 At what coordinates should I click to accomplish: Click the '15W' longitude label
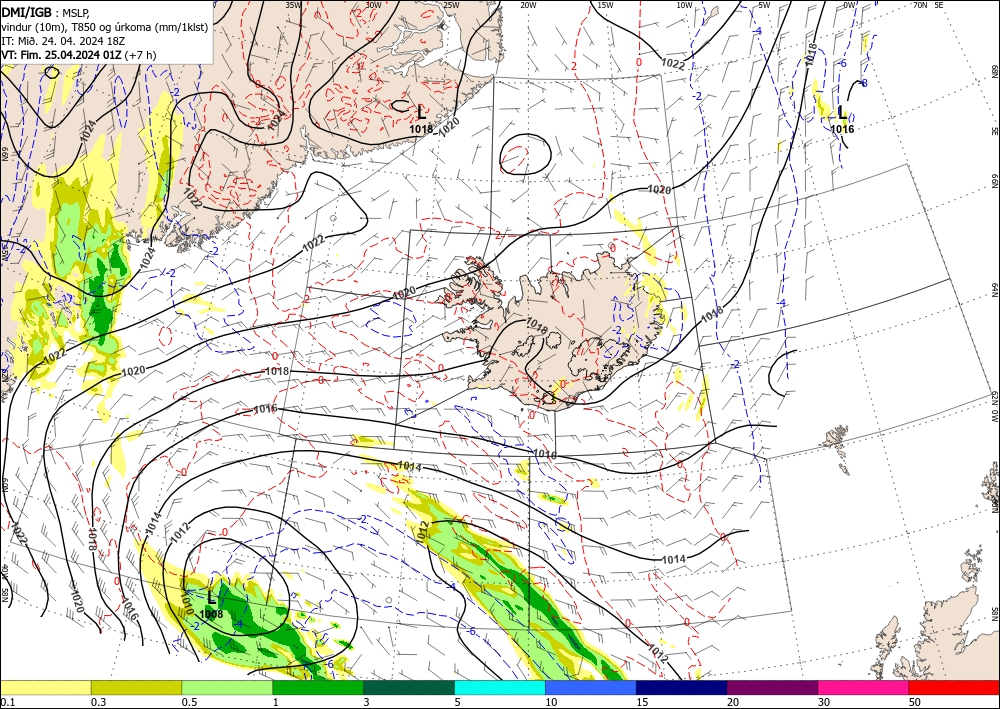tap(606, 5)
